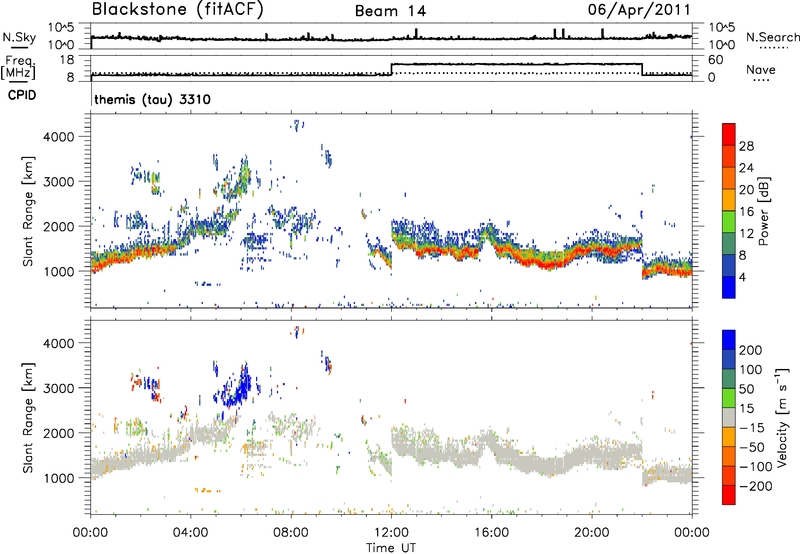Click the "16:00" time axis label
Viewport: 800px width, 554px height.
[x=491, y=533]
